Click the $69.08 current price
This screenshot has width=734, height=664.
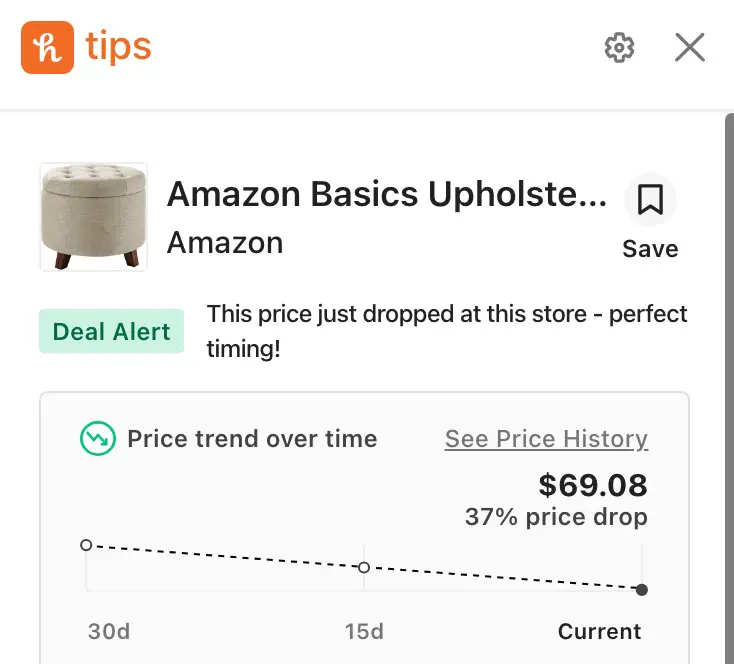coord(593,485)
